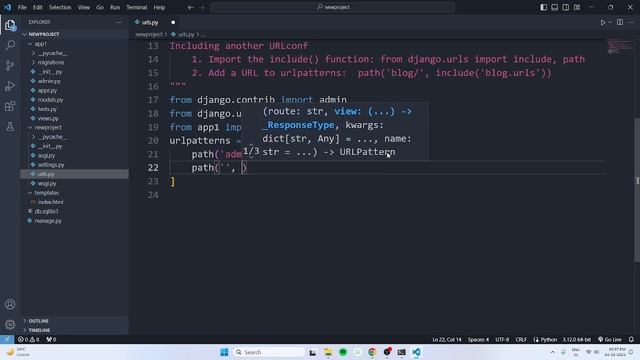Open the Help menu
640x360 pixels.
tap(159, 7)
